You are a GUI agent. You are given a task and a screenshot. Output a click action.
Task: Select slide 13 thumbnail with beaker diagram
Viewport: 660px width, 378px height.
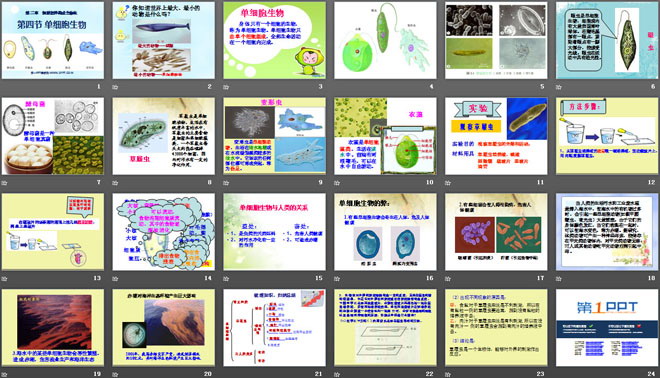click(53, 232)
